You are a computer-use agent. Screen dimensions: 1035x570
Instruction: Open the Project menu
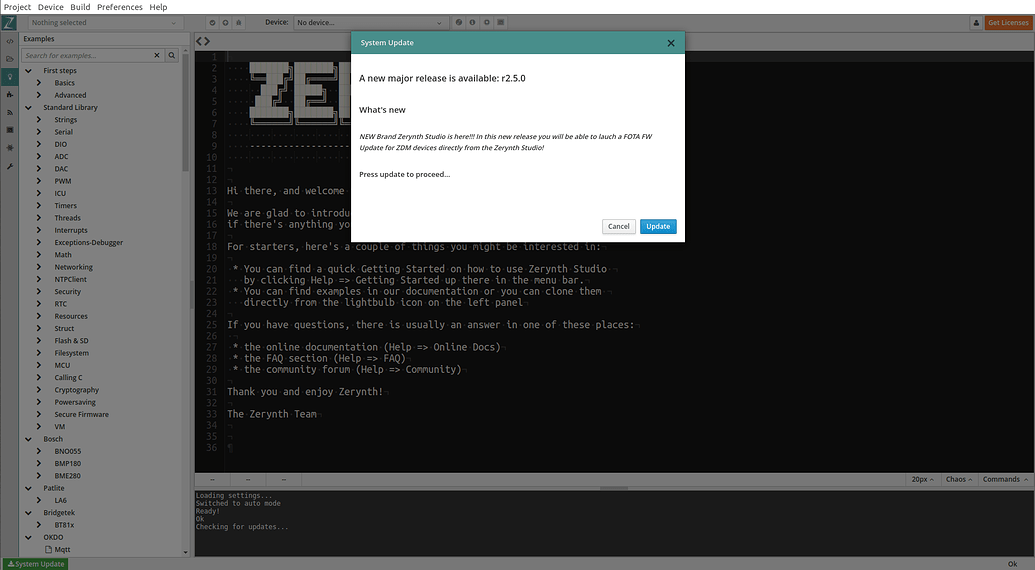17,7
